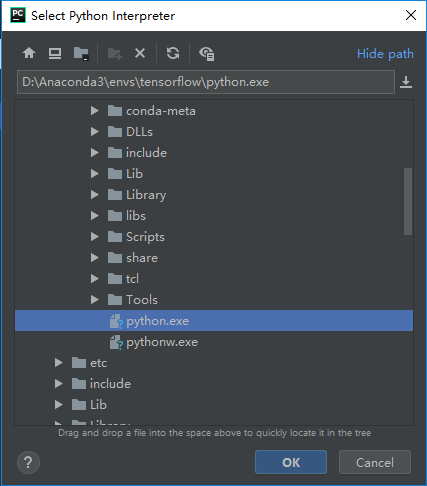Expand the etc folder

59,363
